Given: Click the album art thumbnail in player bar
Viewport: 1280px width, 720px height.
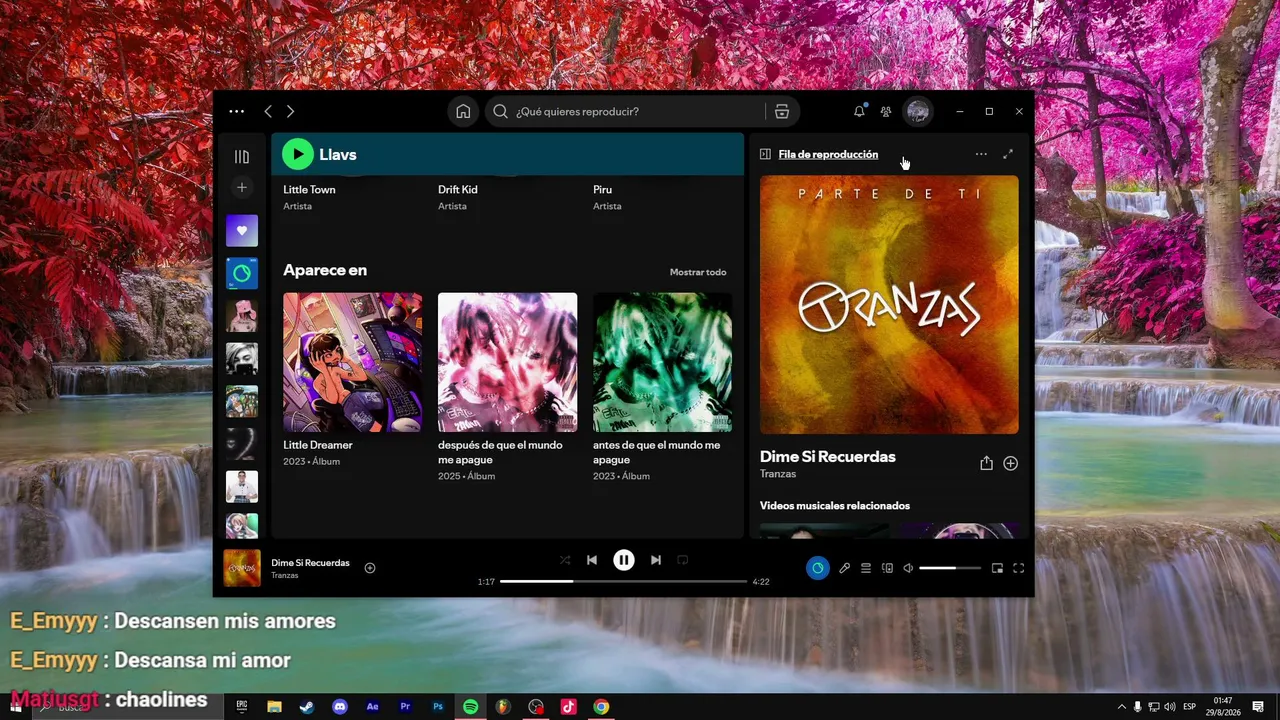Looking at the screenshot, I should click(242, 568).
